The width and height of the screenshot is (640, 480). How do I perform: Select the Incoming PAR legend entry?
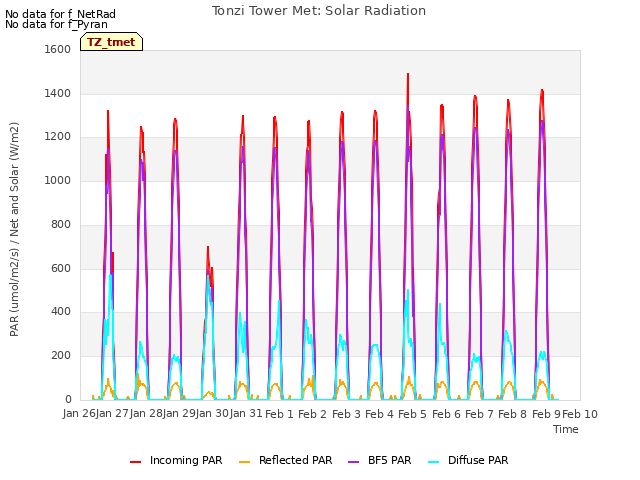click(x=176, y=460)
